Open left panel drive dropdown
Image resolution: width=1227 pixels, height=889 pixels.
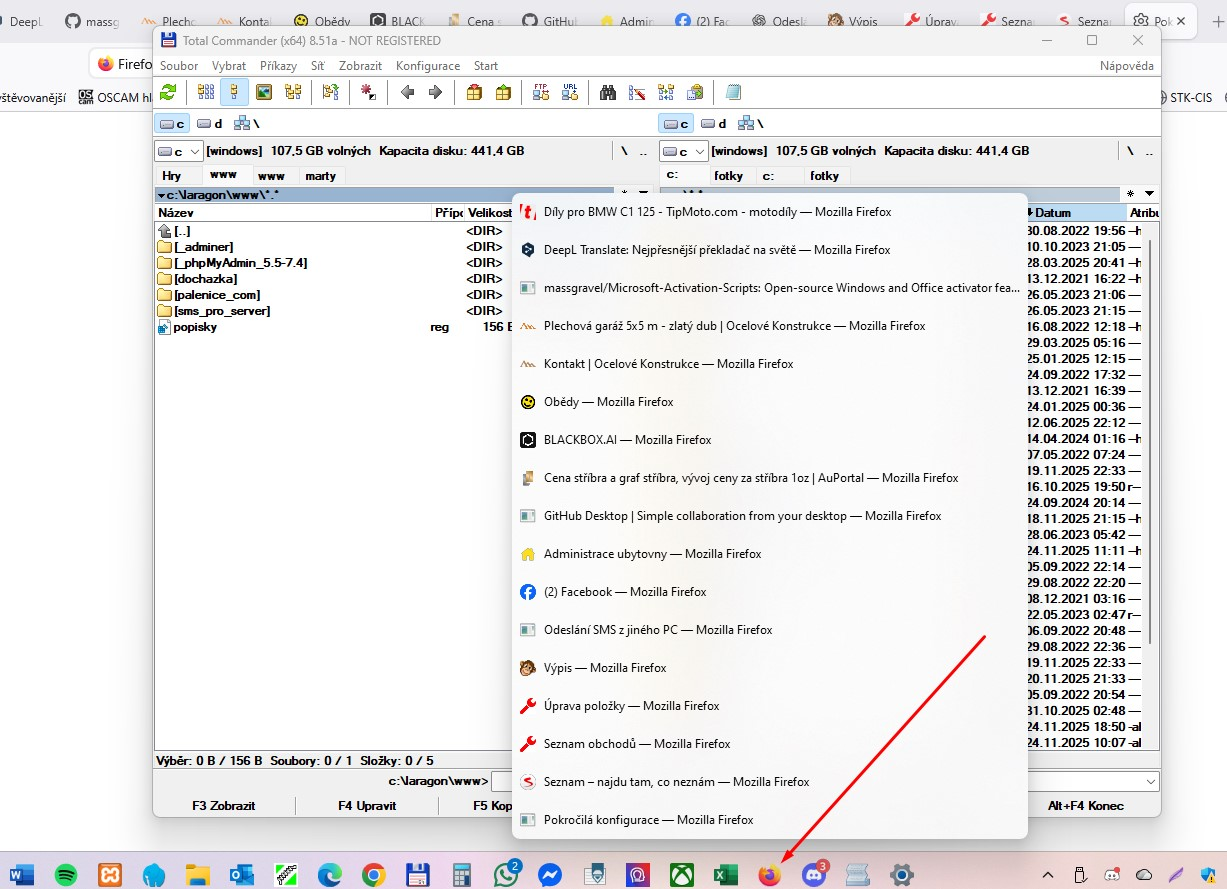coord(177,151)
